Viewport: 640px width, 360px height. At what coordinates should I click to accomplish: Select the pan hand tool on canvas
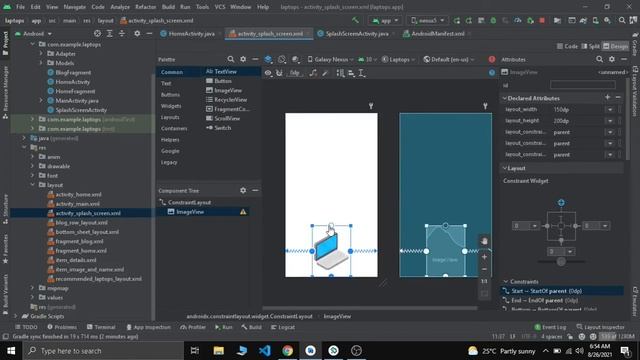point(484,241)
